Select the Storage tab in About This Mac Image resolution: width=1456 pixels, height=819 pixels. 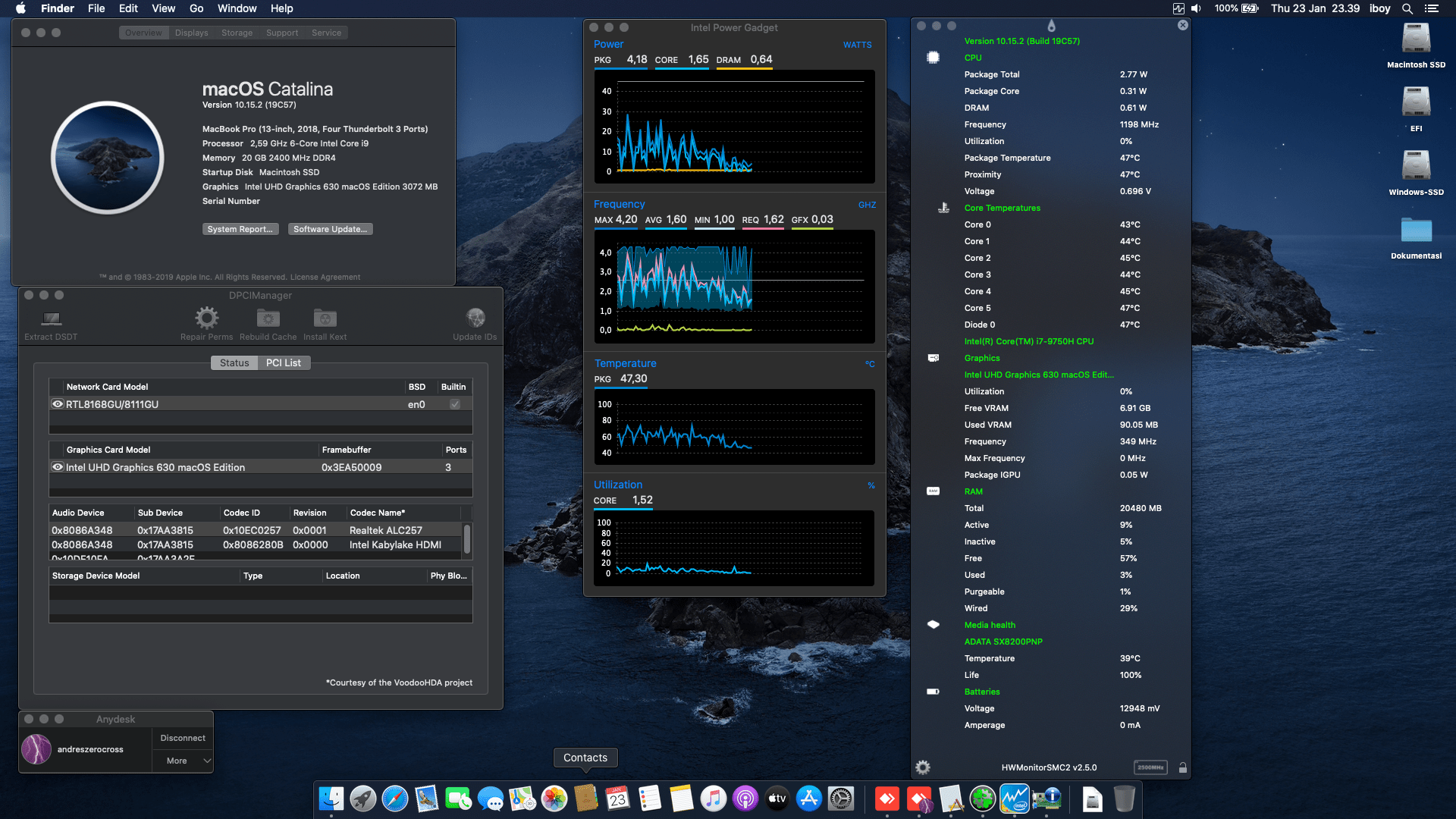click(237, 33)
